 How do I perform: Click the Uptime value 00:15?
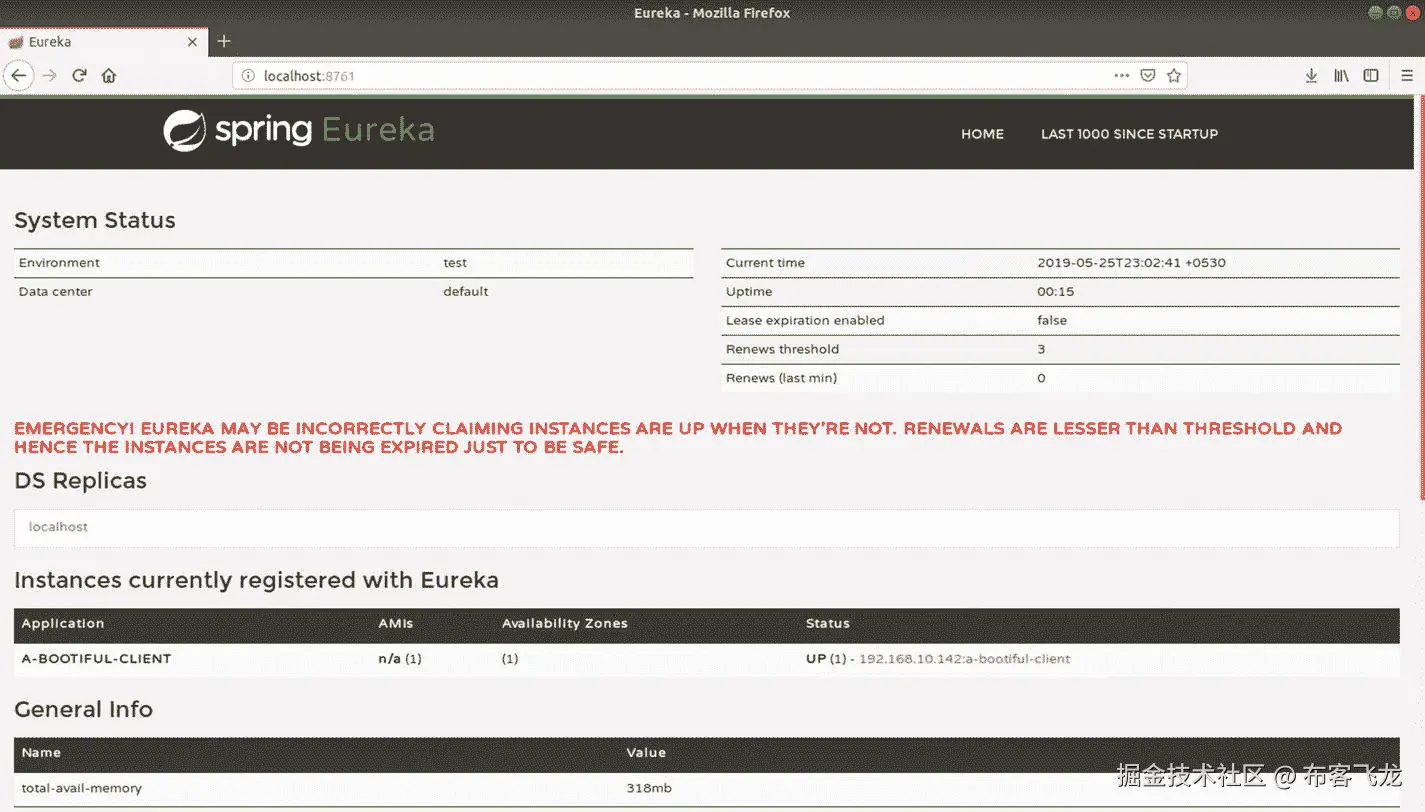click(1055, 292)
